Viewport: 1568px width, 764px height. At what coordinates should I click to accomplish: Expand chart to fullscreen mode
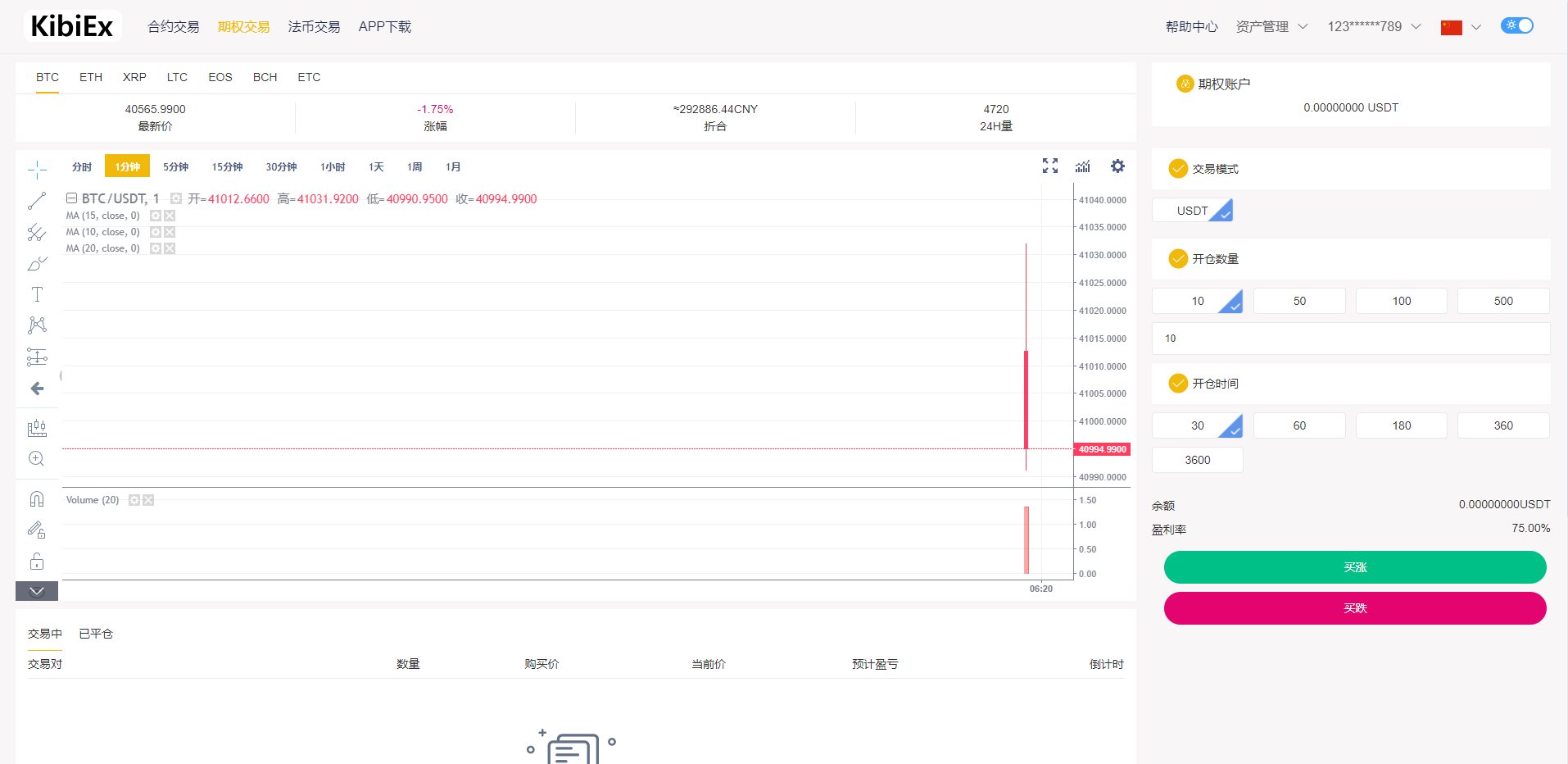click(x=1049, y=166)
